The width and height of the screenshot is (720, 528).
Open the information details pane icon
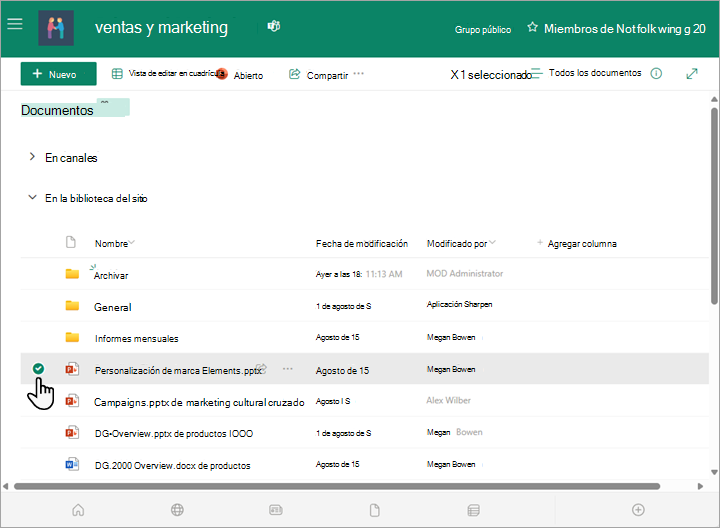click(x=656, y=73)
